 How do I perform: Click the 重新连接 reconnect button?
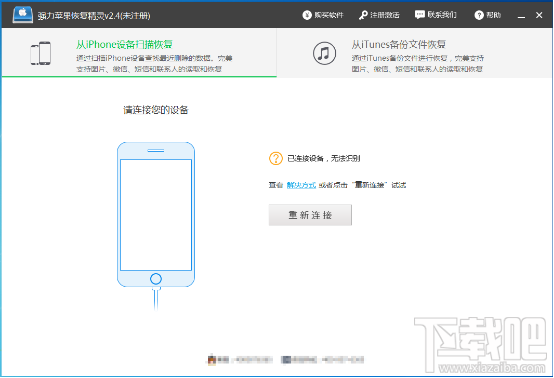(310, 215)
